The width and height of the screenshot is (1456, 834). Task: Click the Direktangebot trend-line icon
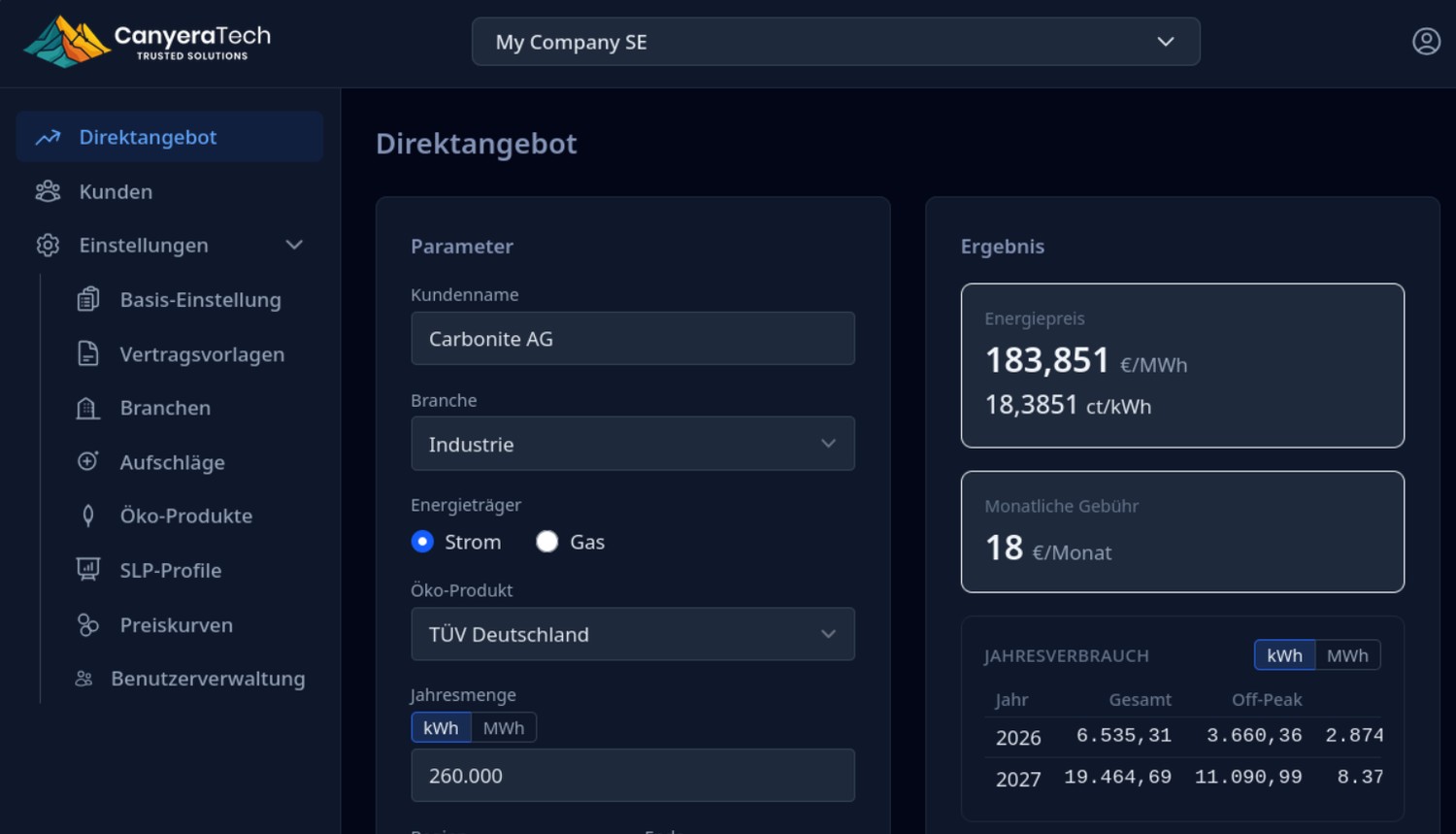tap(48, 138)
